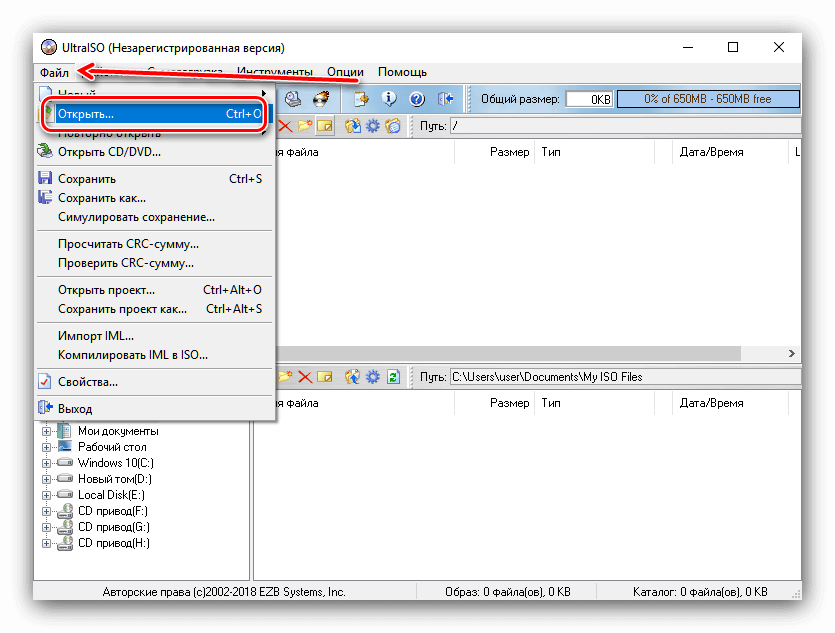Screen dimensions: 835x633
Task: Click the 0% of 650MB capacity bar
Action: pyautogui.click(x=708, y=99)
